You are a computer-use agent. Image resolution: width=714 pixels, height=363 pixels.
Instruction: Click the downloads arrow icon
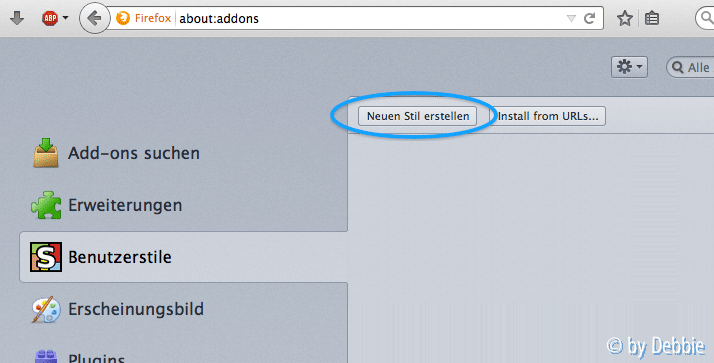click(17, 18)
